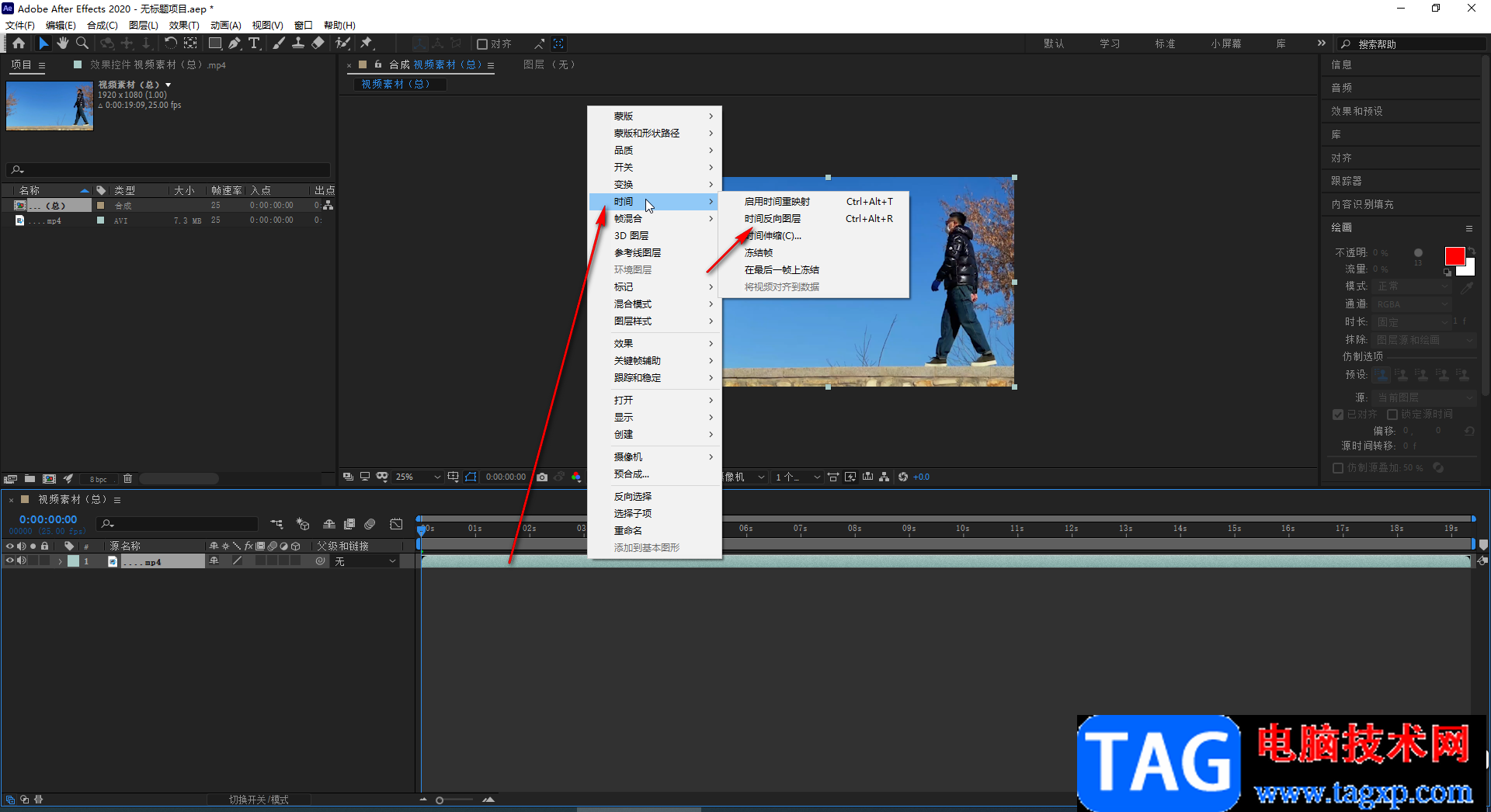Select the Rotation tool

click(170, 43)
